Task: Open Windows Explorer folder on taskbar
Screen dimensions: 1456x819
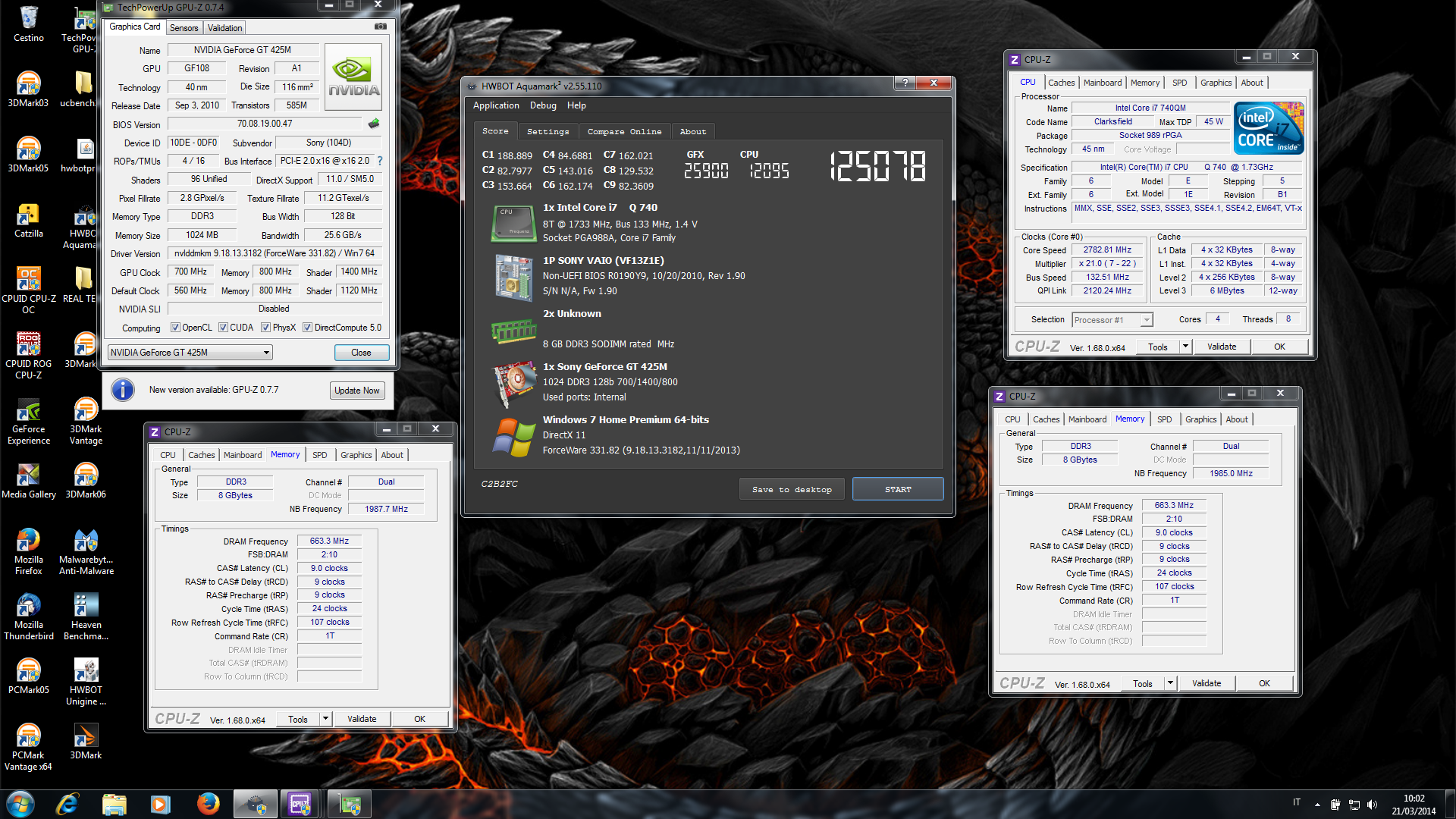Action: pos(114,804)
